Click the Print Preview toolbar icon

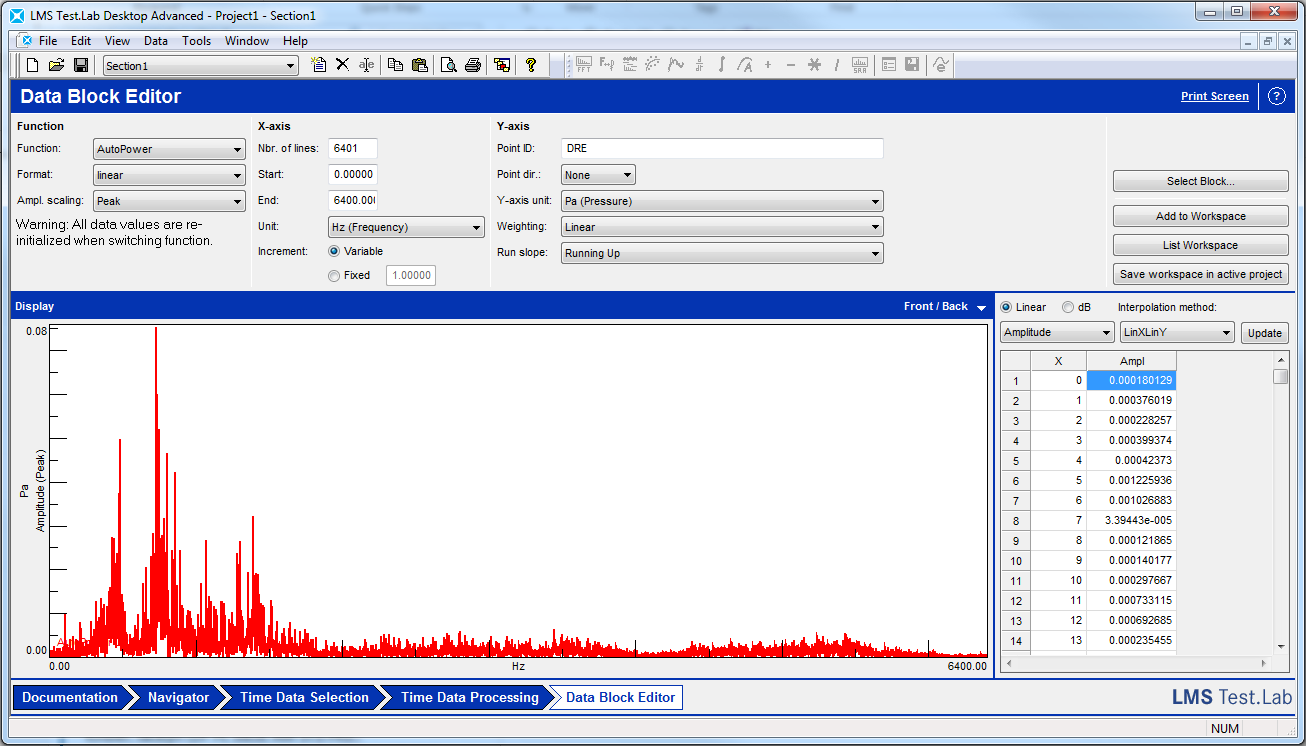(x=449, y=65)
